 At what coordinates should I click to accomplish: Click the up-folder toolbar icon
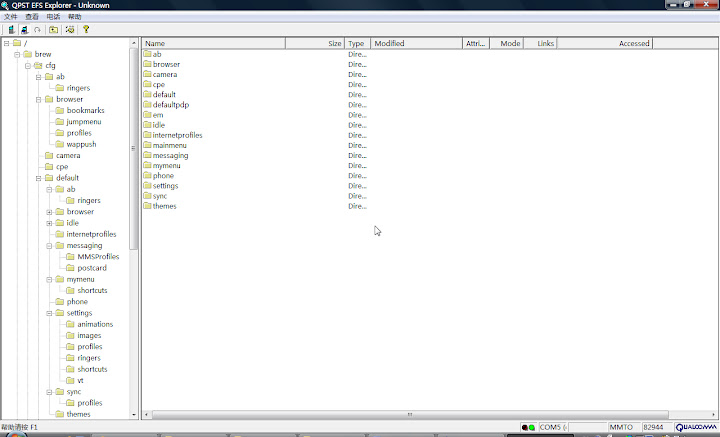click(54, 30)
